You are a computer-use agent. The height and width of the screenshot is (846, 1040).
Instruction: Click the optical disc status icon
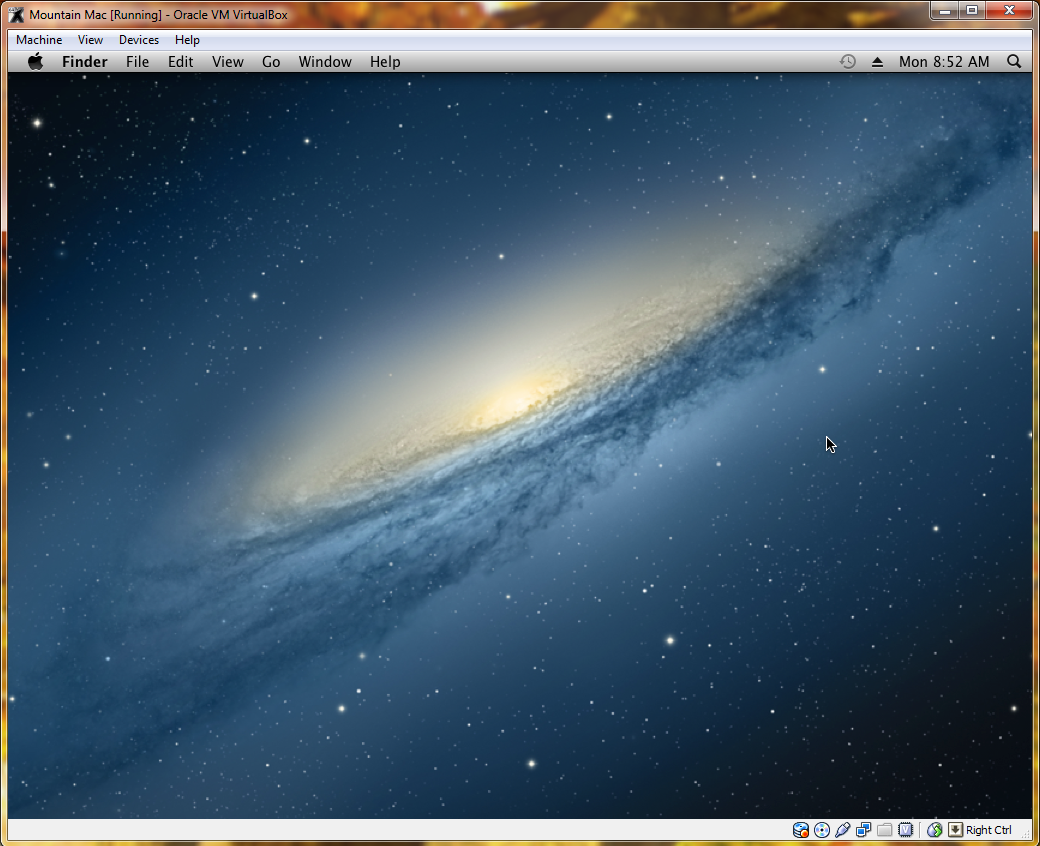coord(822,830)
